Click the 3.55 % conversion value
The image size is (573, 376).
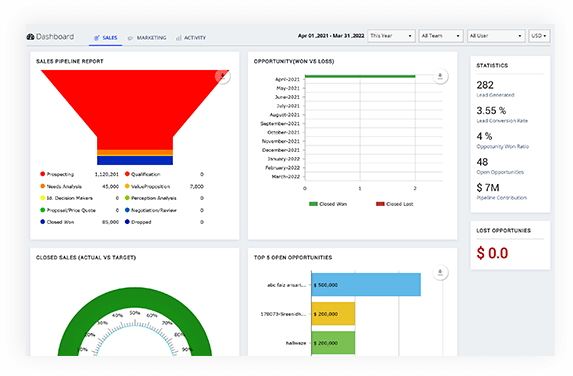pos(491,111)
